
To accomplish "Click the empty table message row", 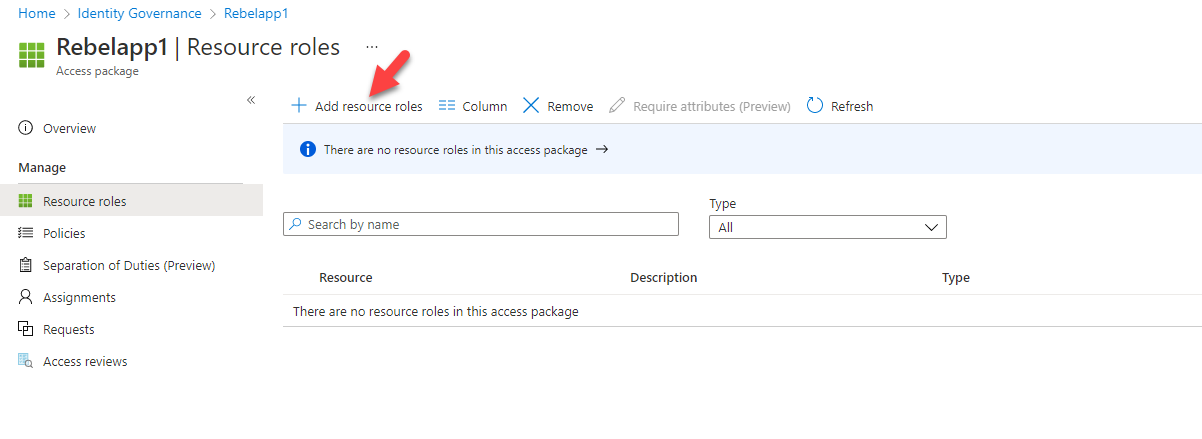I will pyautogui.click(x=742, y=311).
